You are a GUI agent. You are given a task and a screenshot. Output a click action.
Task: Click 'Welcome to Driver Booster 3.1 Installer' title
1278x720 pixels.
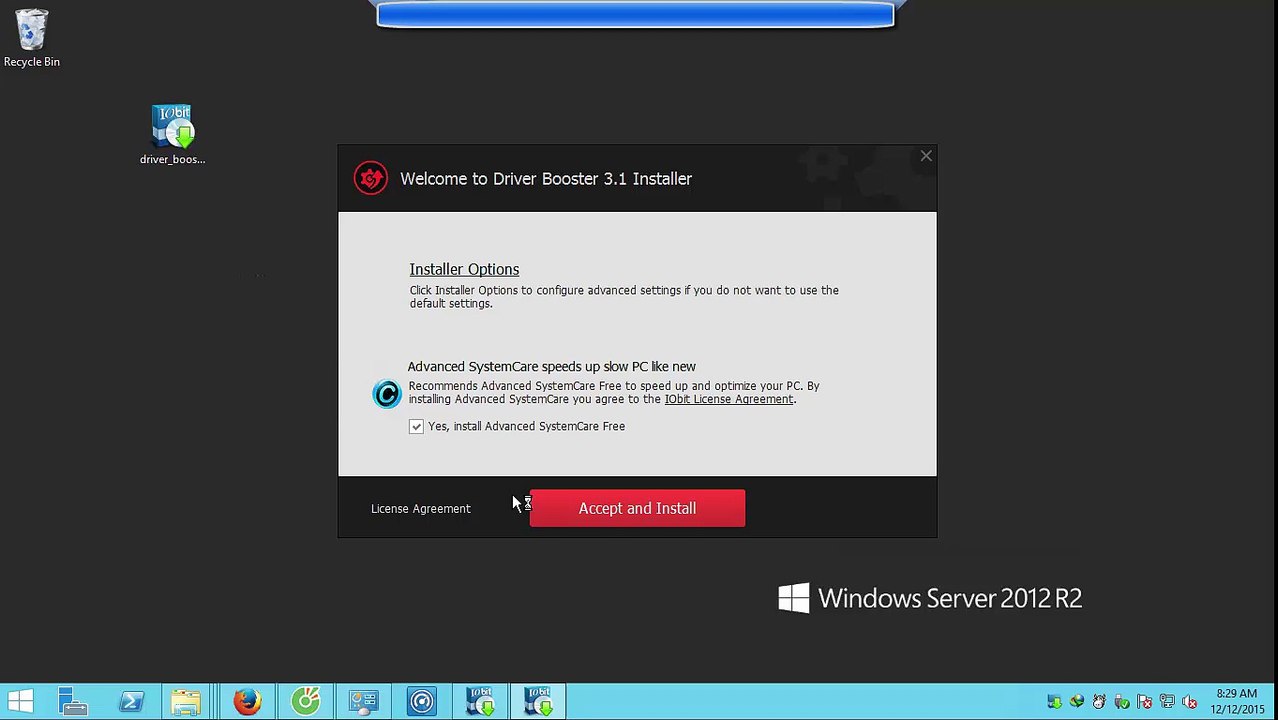[x=546, y=178]
